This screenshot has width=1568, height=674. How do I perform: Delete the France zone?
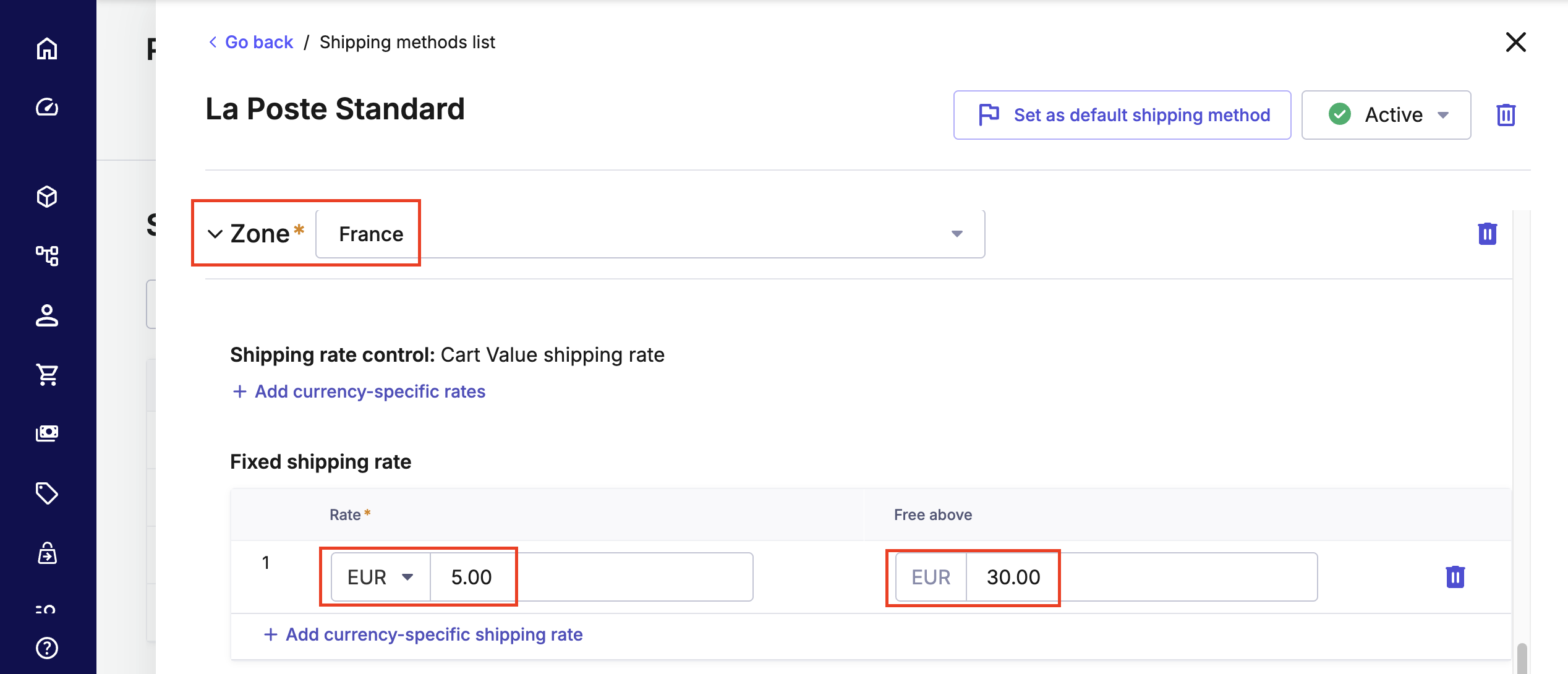tap(1487, 234)
